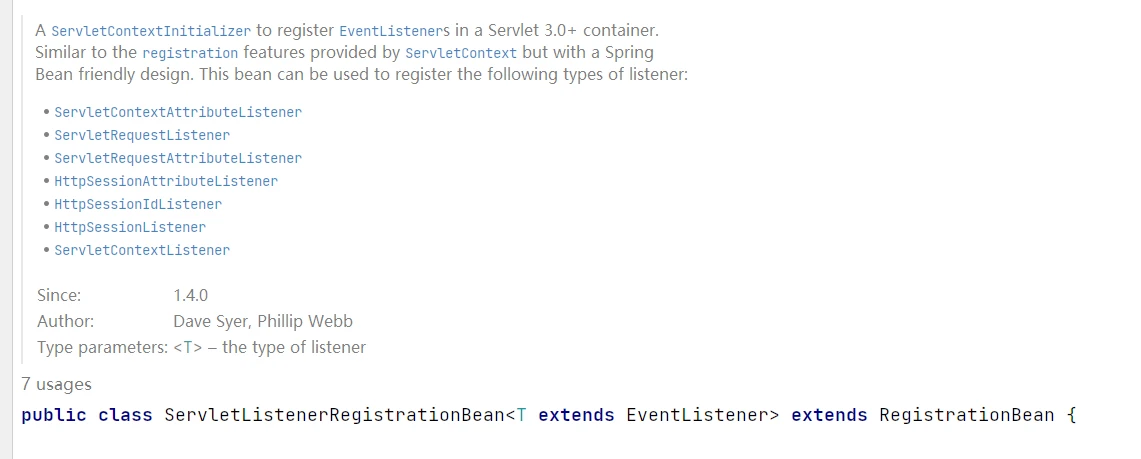Viewport: 1141px width, 459px height.
Task: Follow the registration link
Action: pos(190,53)
